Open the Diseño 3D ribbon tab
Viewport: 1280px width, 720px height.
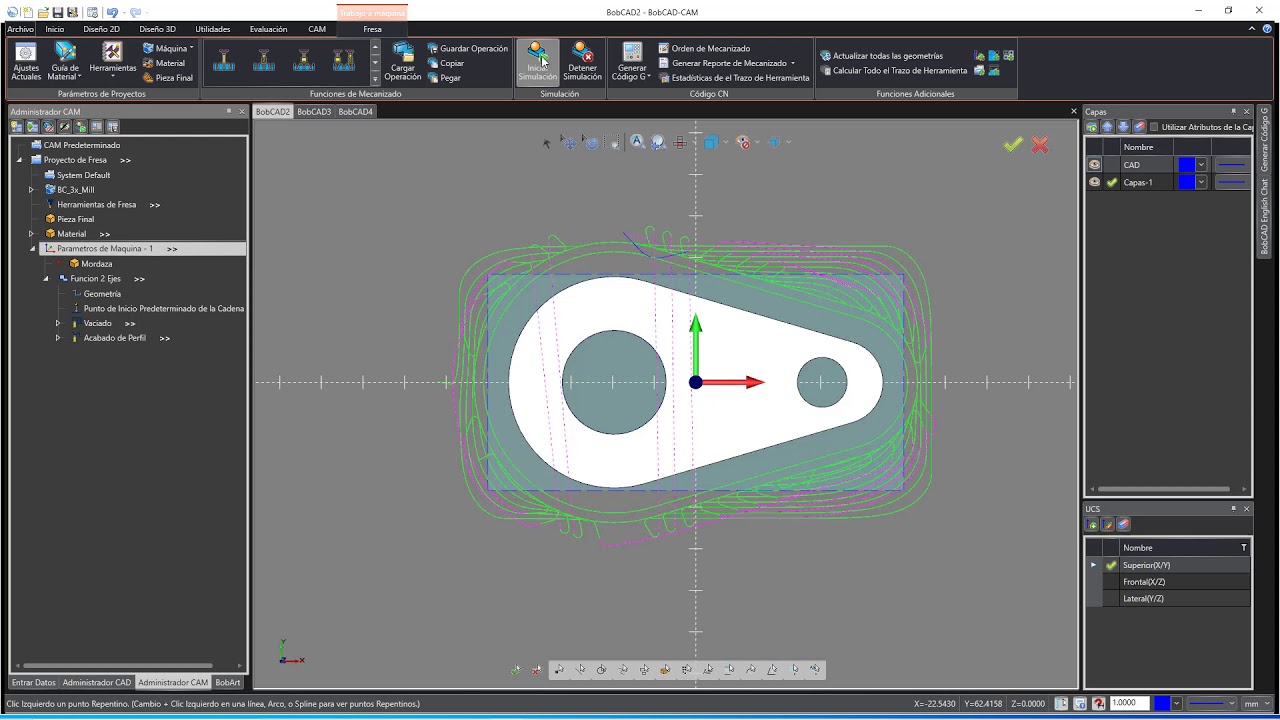coord(157,29)
